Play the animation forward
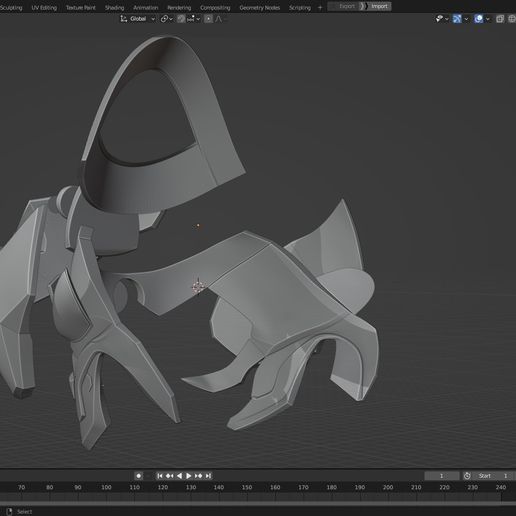 coord(188,476)
